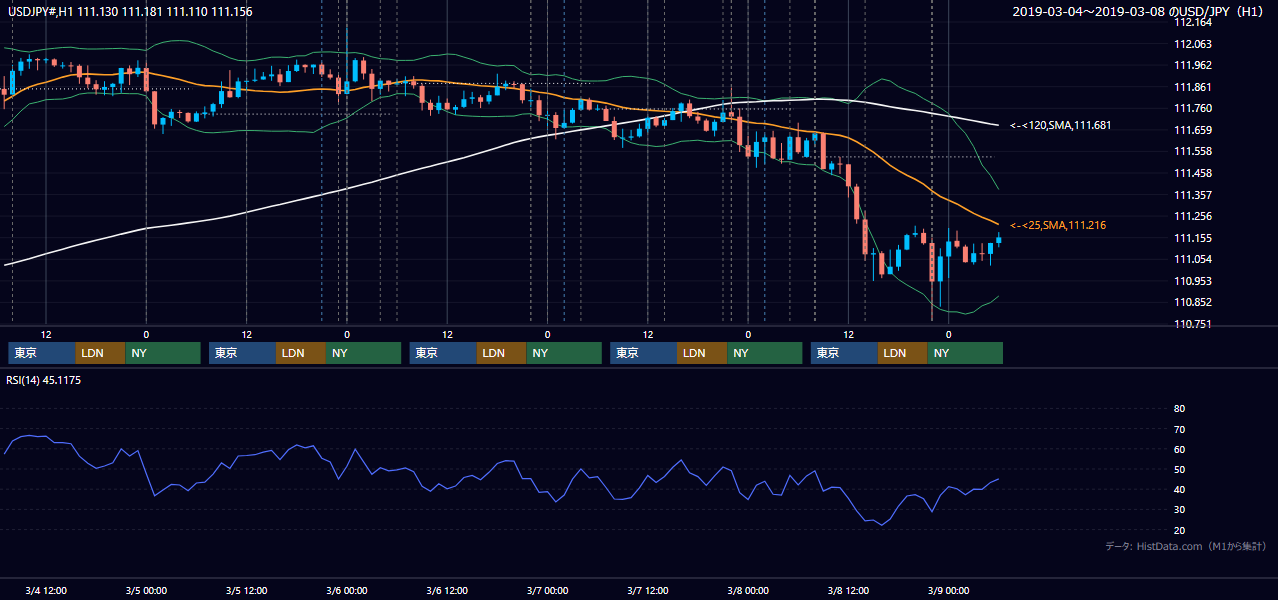Click the 111.861 price axis label
This screenshot has height=600, width=1278.
1192,87
